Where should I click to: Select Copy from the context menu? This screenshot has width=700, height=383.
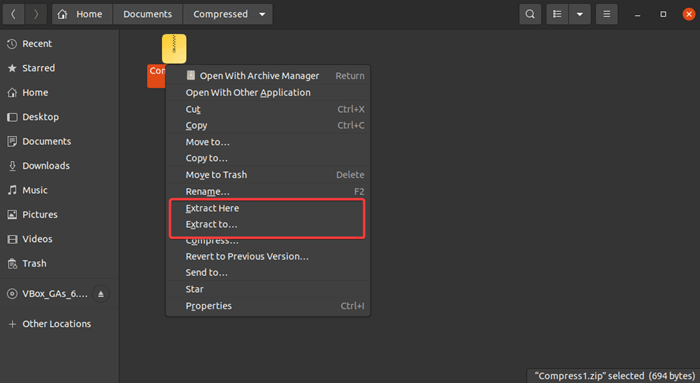pyautogui.click(x=268, y=125)
